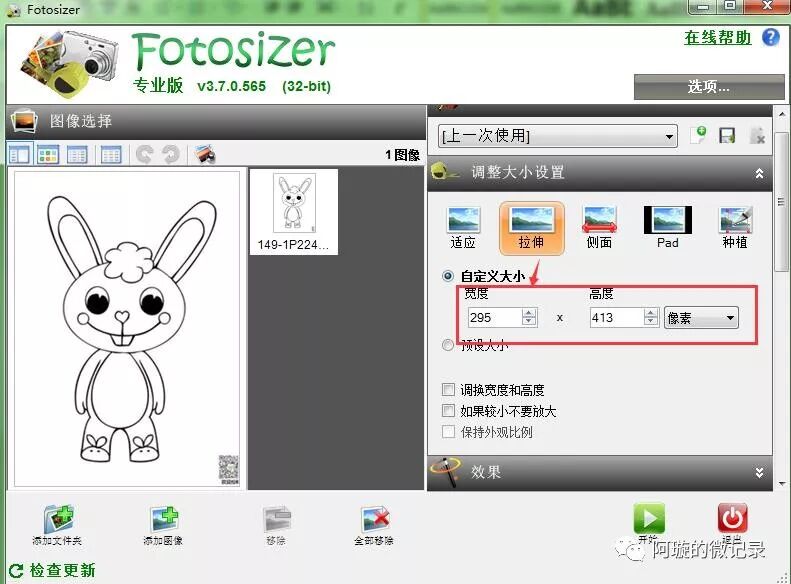Click the add new profile icon
Viewport: 791px width, 584px height.
pos(700,135)
